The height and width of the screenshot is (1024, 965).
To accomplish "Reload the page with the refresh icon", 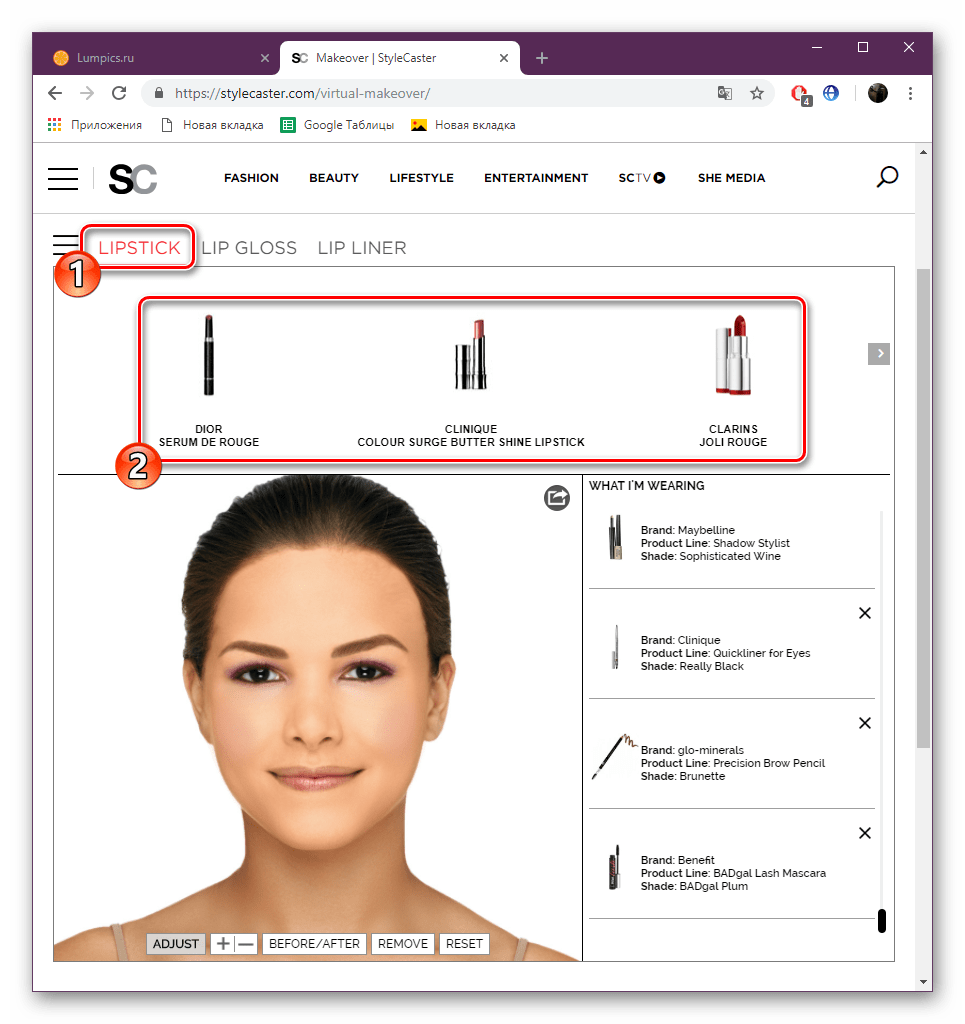I will click(119, 92).
